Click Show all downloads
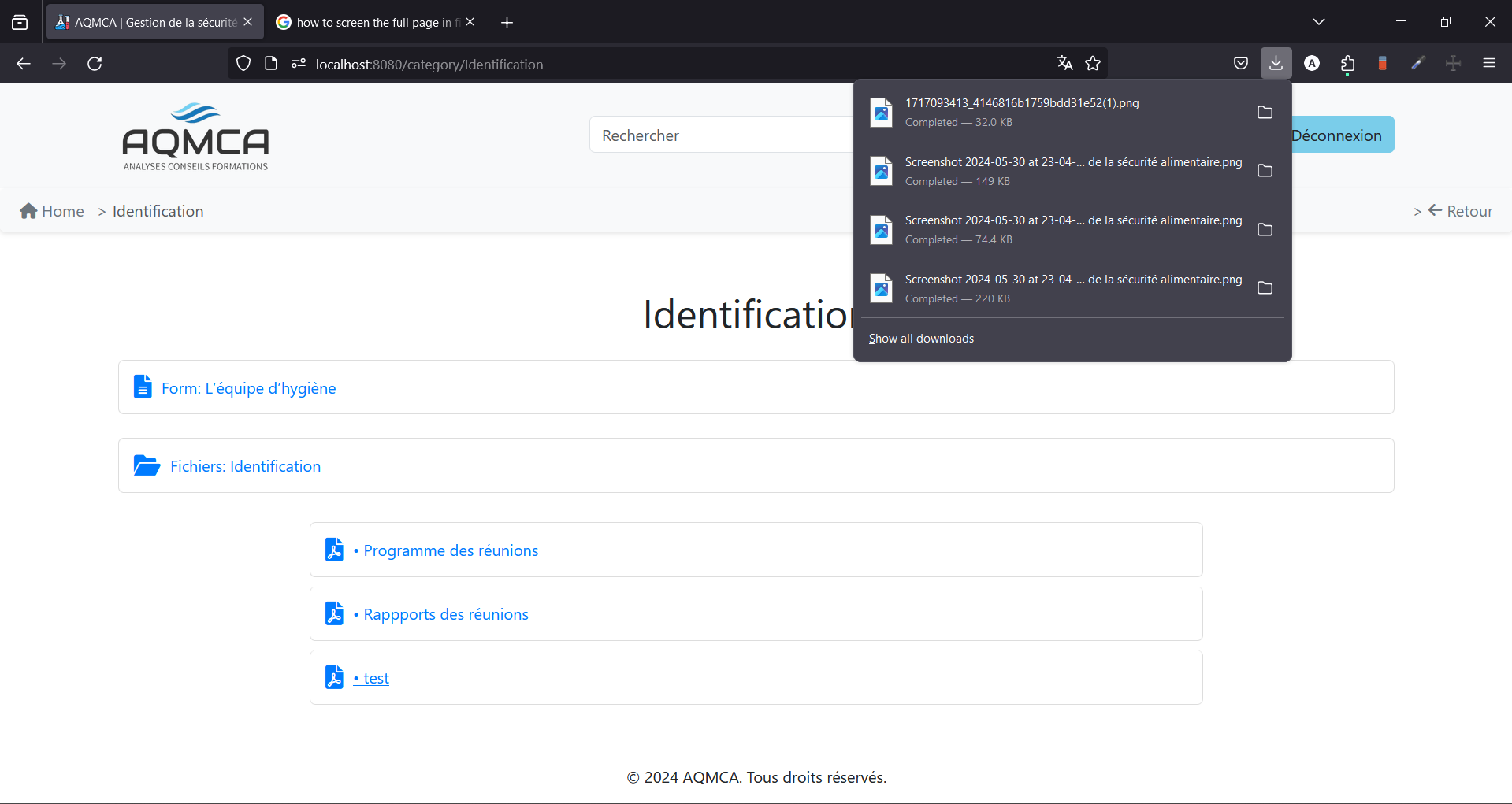This screenshot has height=804, width=1512. point(921,339)
